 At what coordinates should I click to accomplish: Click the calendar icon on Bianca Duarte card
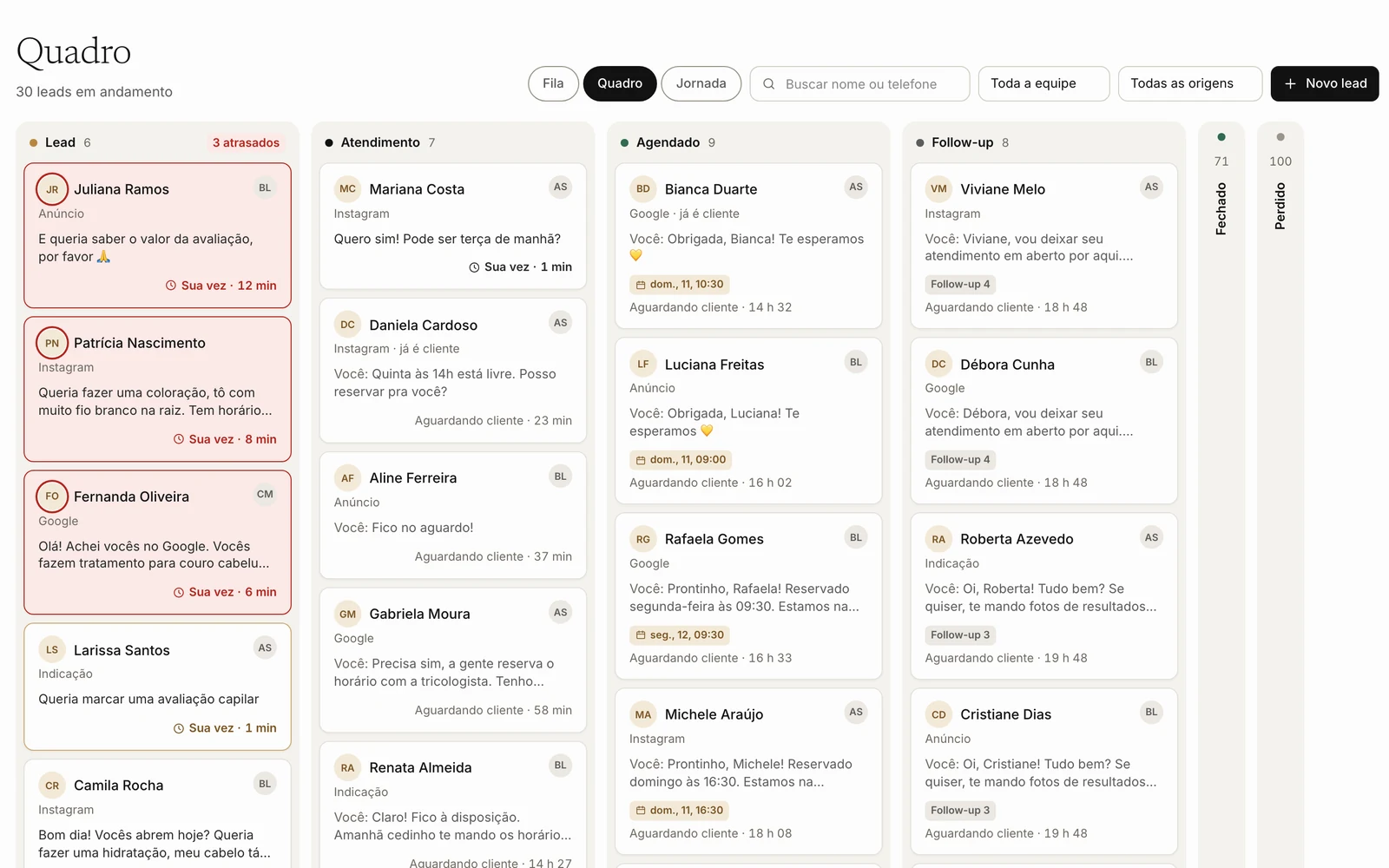pos(641,285)
